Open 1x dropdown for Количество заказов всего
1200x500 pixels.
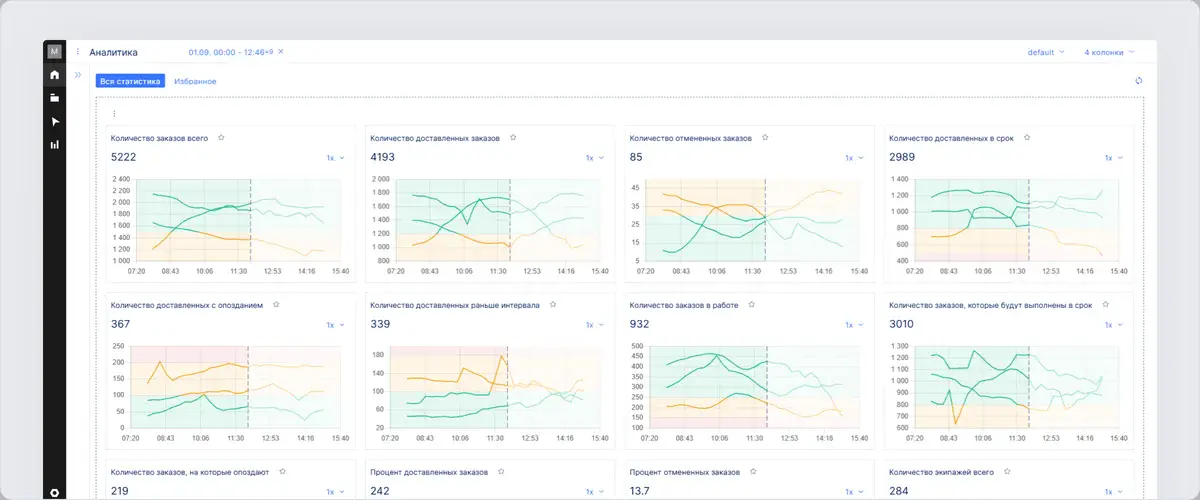[335, 158]
